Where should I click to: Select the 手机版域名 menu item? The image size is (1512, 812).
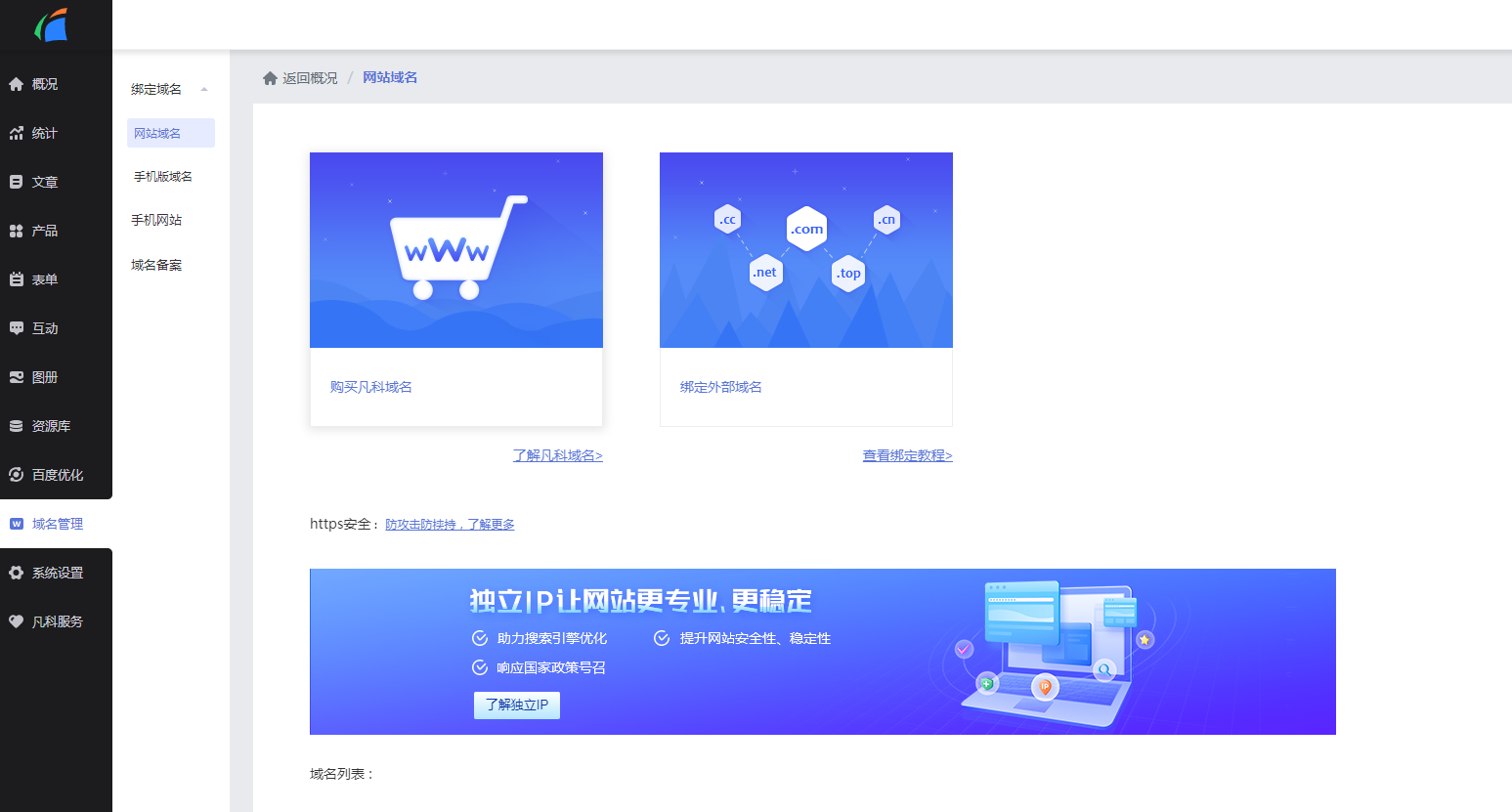[x=161, y=176]
